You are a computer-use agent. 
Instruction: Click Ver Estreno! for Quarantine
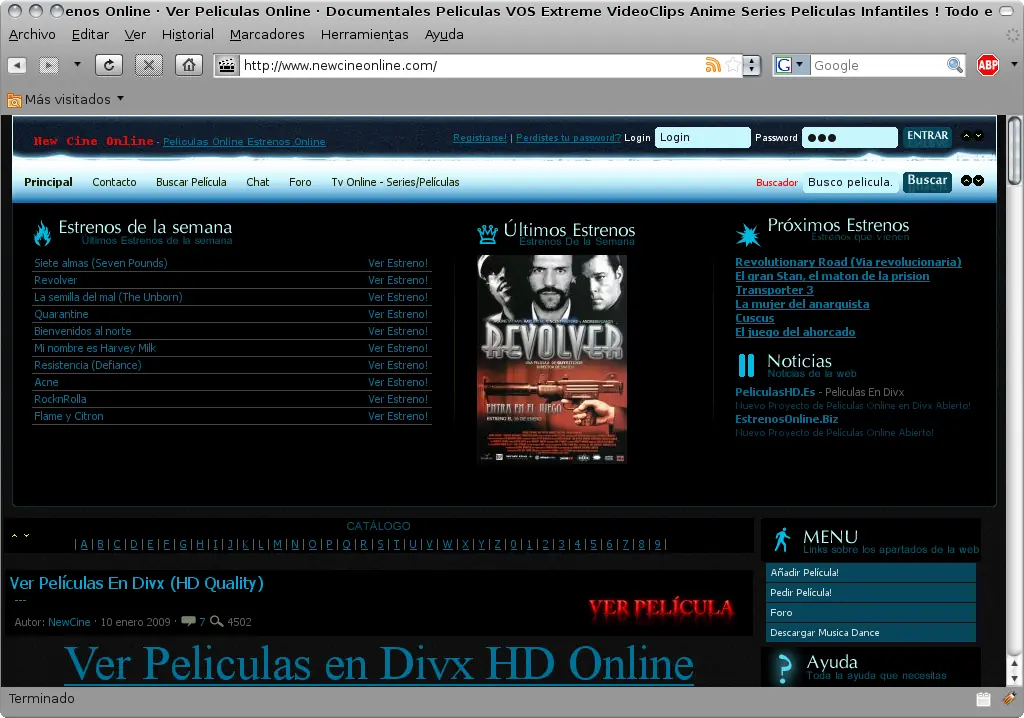(398, 314)
